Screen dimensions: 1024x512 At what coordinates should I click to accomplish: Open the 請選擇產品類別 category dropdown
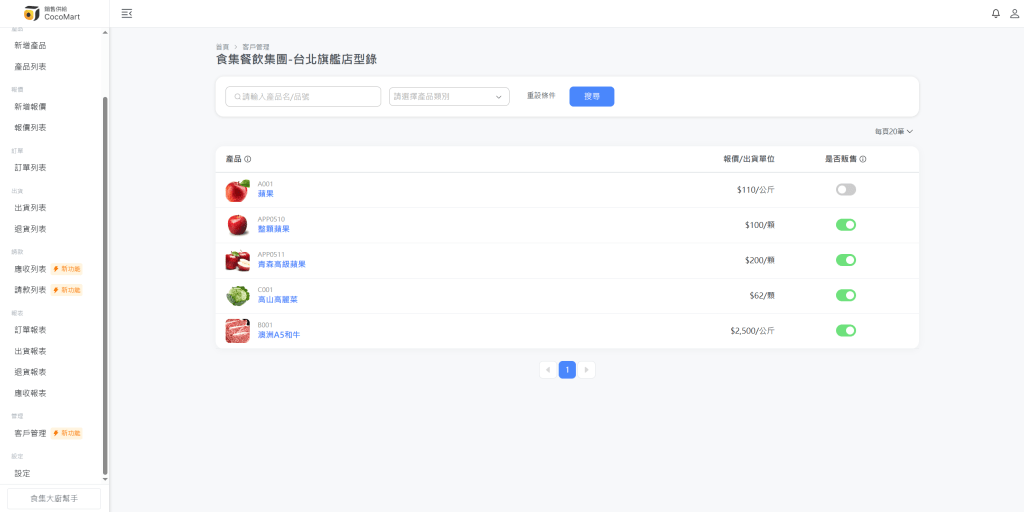click(449, 97)
